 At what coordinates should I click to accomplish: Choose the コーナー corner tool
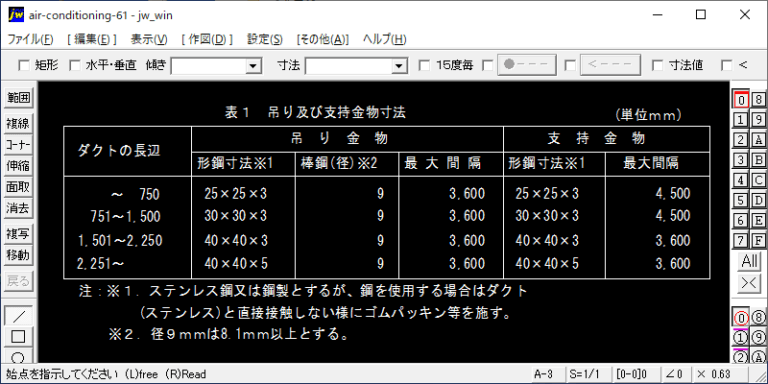18,144
